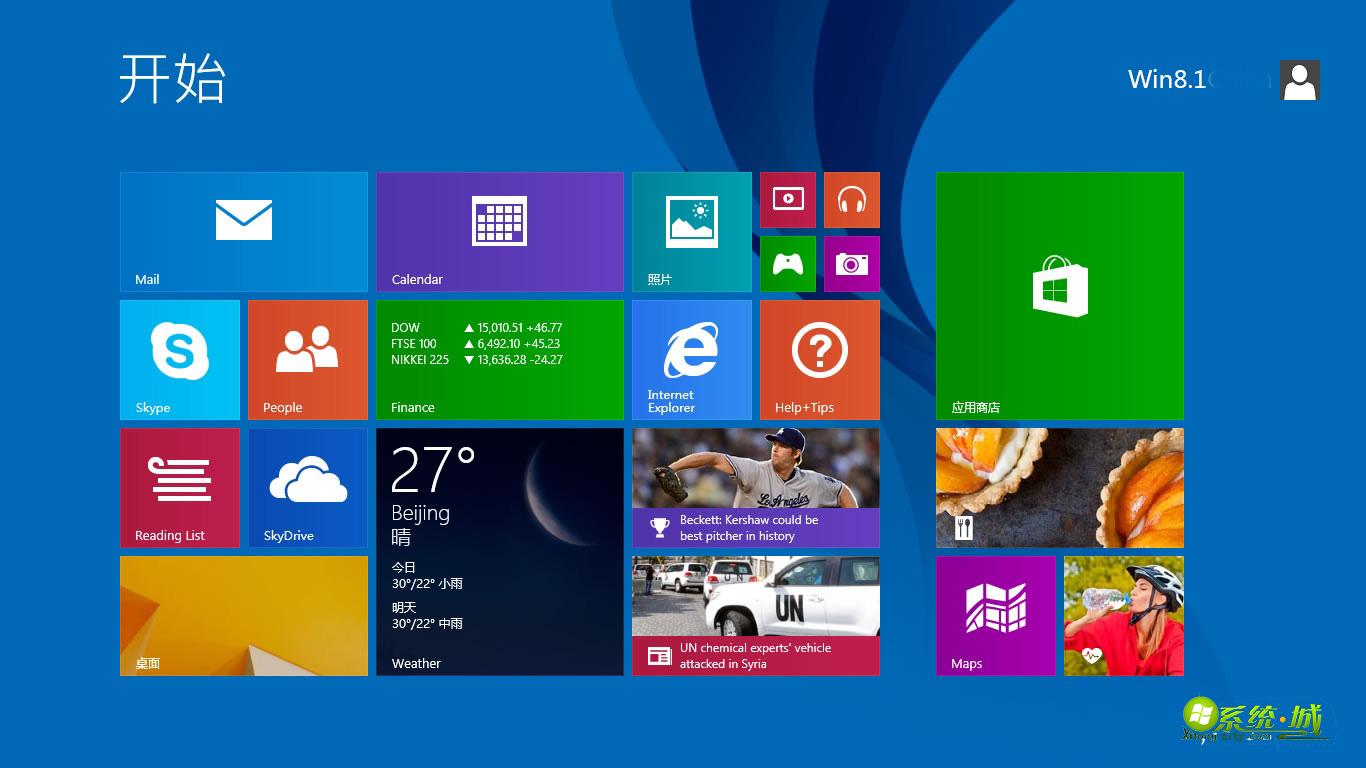The image size is (1366, 768).
Task: Launch the Camera app tile
Action: (852, 264)
